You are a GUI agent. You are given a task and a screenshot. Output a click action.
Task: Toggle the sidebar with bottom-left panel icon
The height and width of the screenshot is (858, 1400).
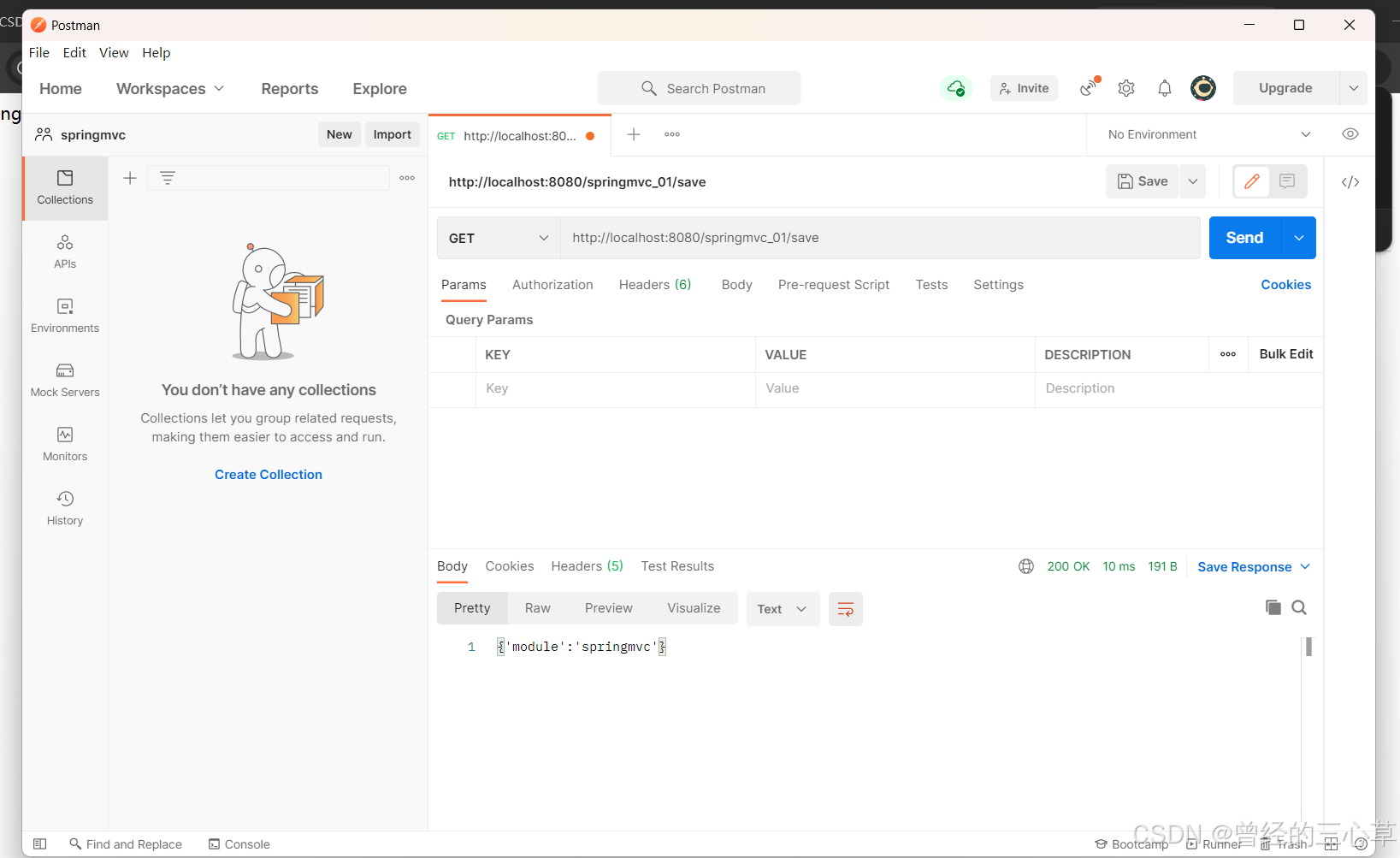[39, 844]
